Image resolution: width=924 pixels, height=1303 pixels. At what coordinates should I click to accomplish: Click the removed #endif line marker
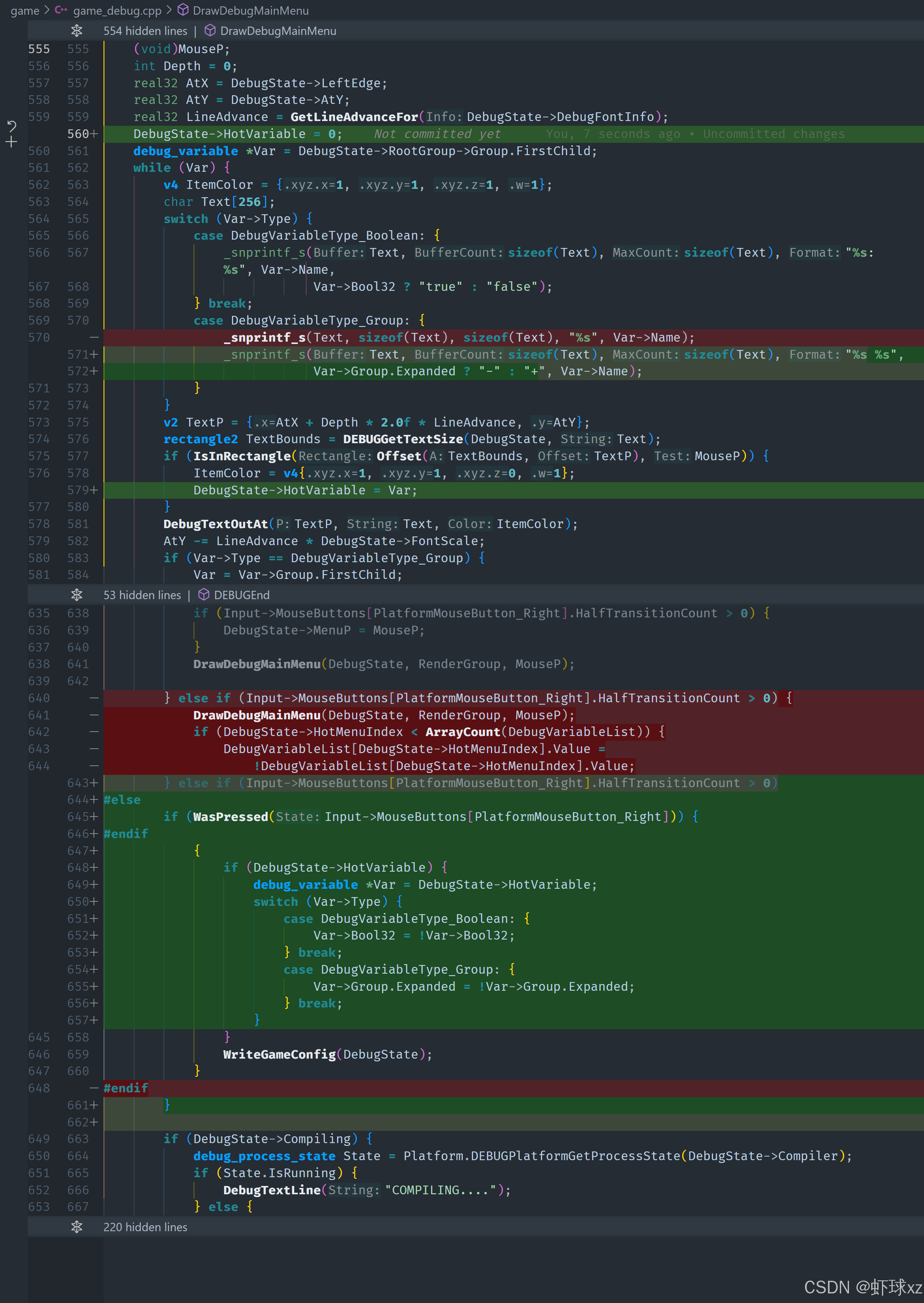point(94,1088)
